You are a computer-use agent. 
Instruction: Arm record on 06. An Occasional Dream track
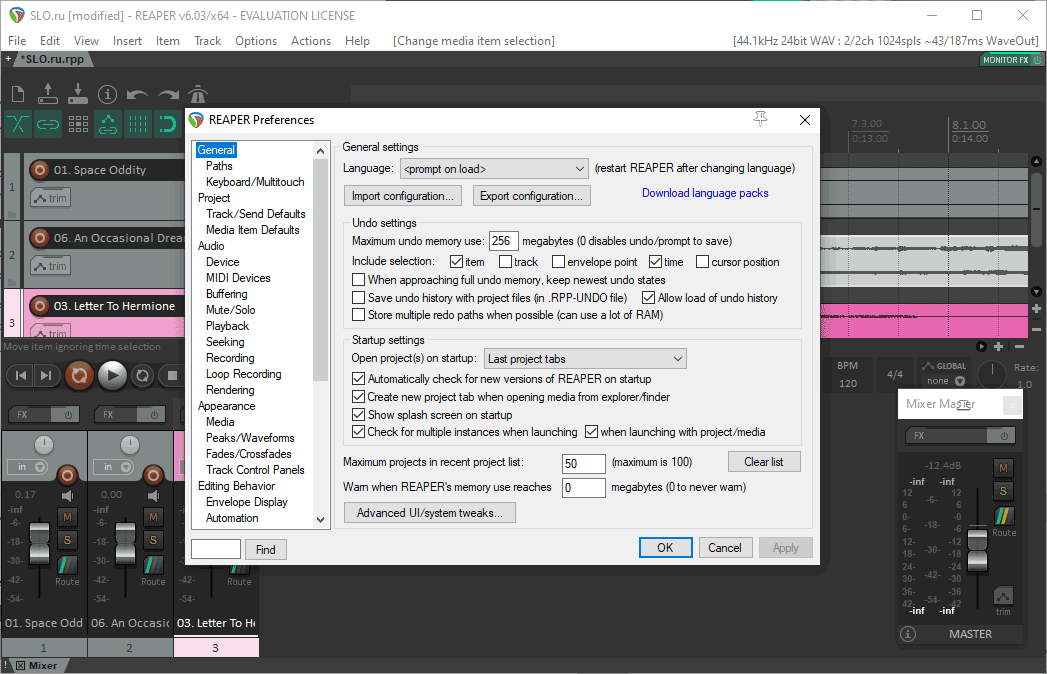coord(40,238)
